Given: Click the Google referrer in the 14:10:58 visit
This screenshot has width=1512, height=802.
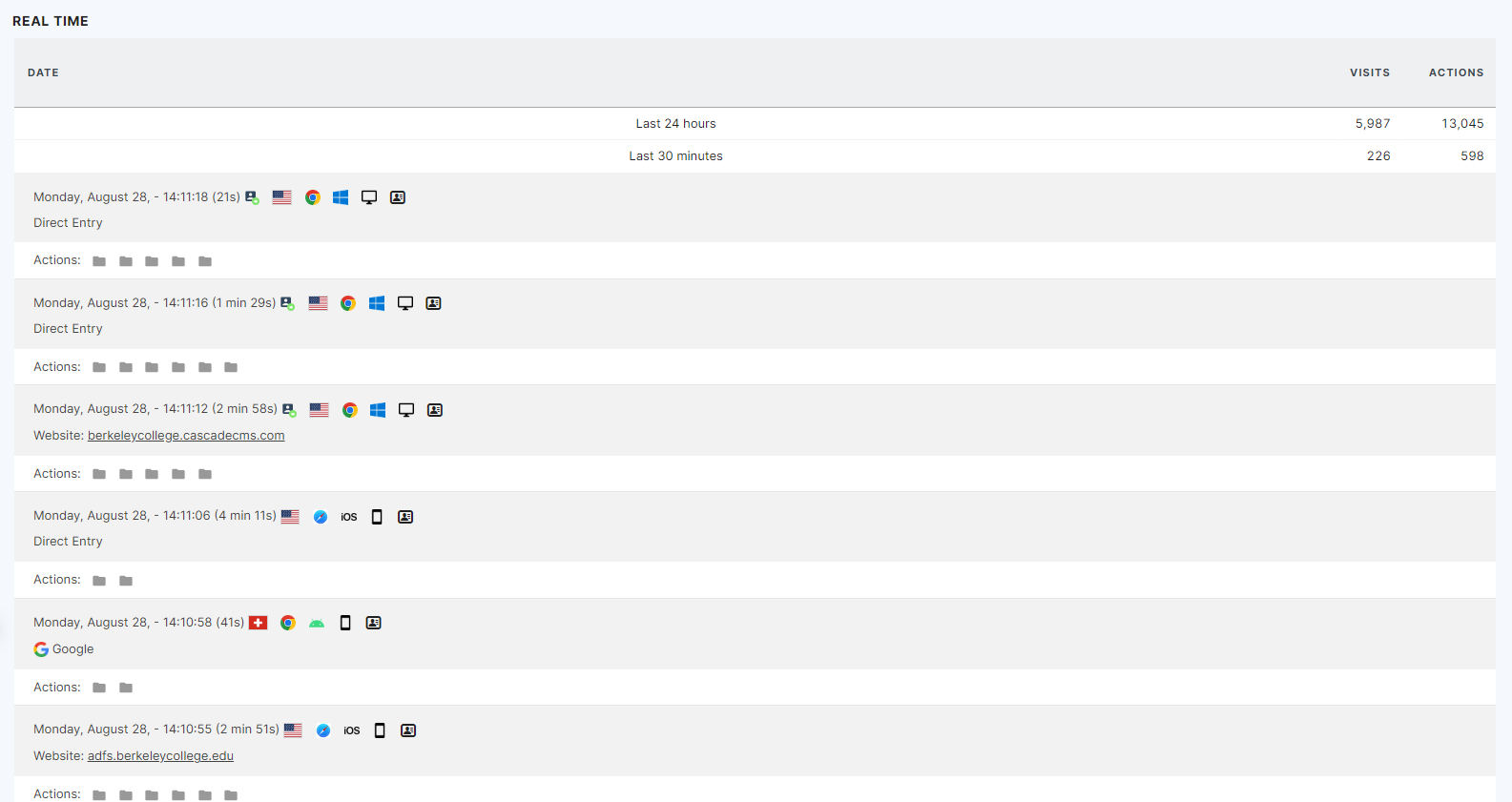Looking at the screenshot, I should coord(72,649).
